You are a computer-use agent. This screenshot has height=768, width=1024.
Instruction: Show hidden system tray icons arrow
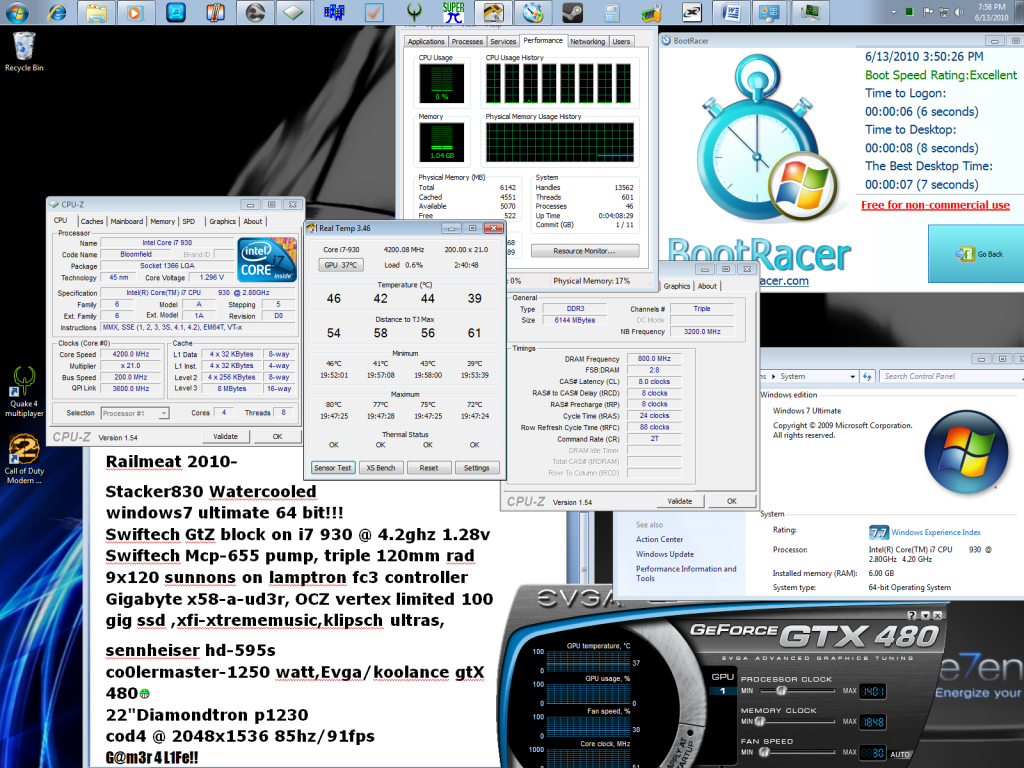[893, 12]
